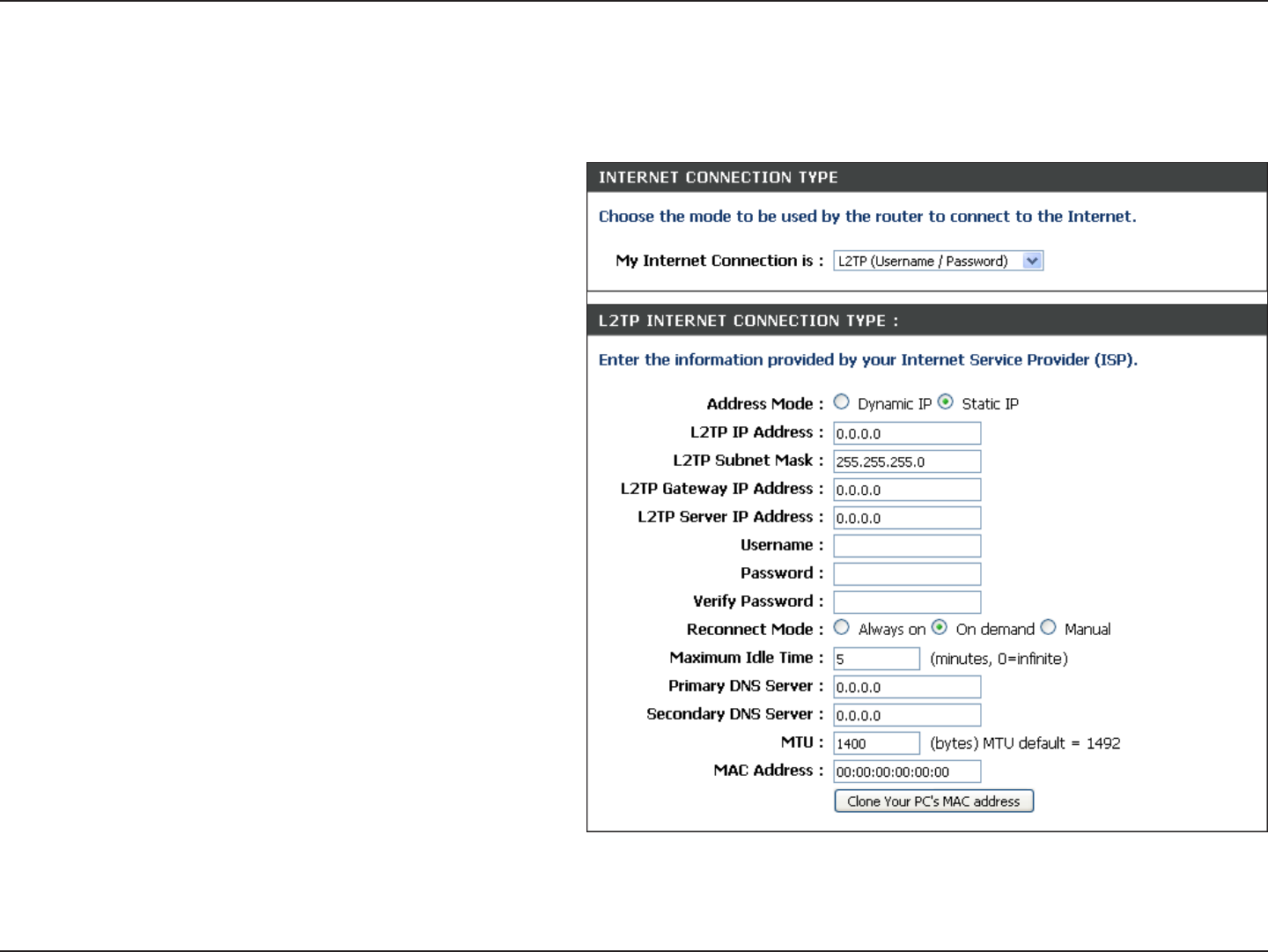Viewport: 1268px width, 952px height.
Task: Select Static IP address mode
Action: pos(946,402)
